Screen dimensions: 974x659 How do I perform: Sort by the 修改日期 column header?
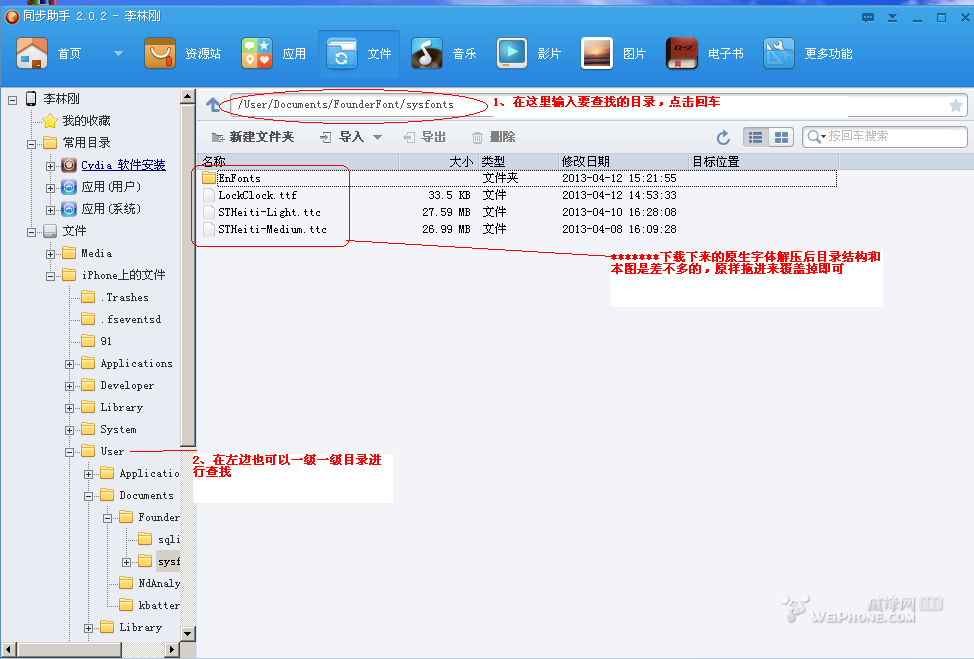point(623,161)
